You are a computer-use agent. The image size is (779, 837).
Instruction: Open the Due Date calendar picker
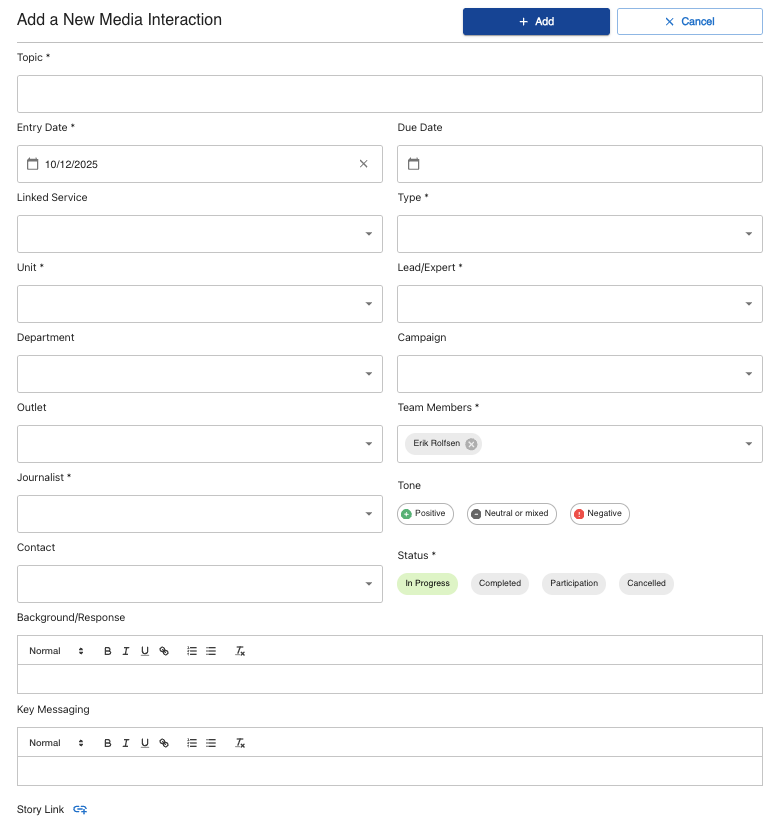[x=413, y=163]
